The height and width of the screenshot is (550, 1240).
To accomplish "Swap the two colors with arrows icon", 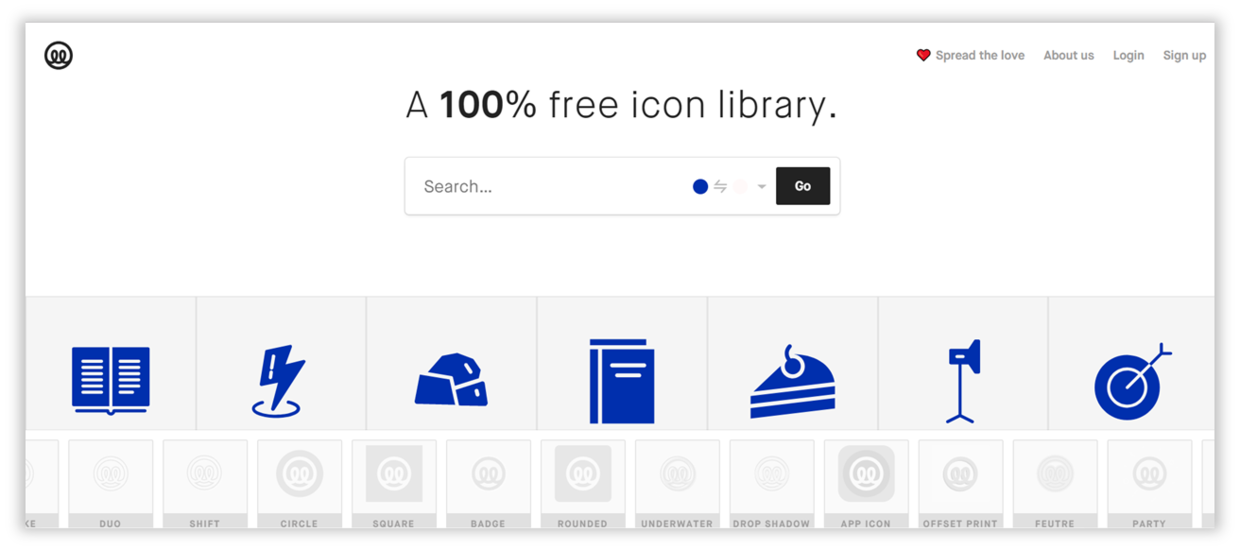I will click(x=720, y=187).
